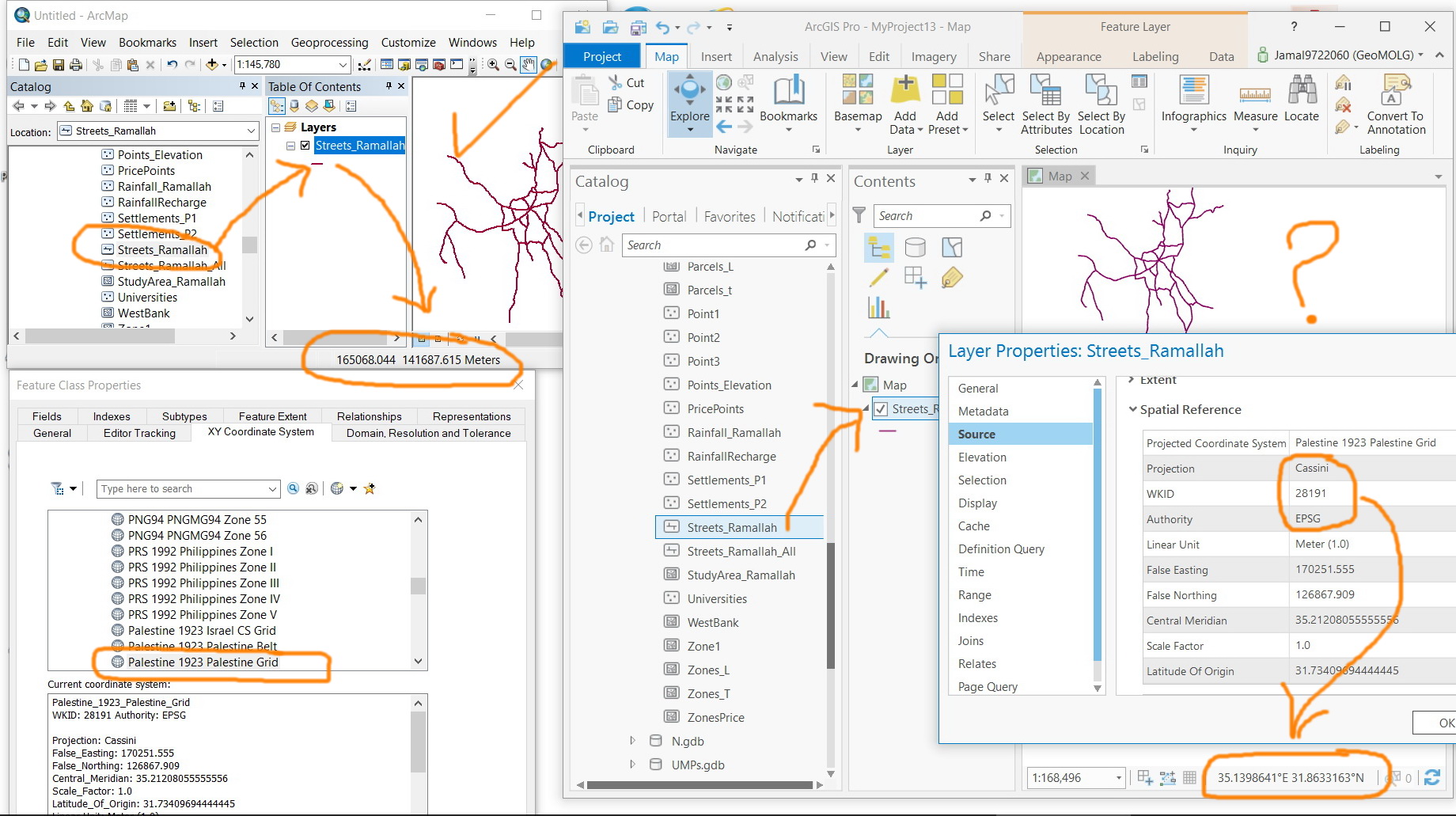The height and width of the screenshot is (816, 1456).
Task: Click the Basemap button
Action: point(858,103)
